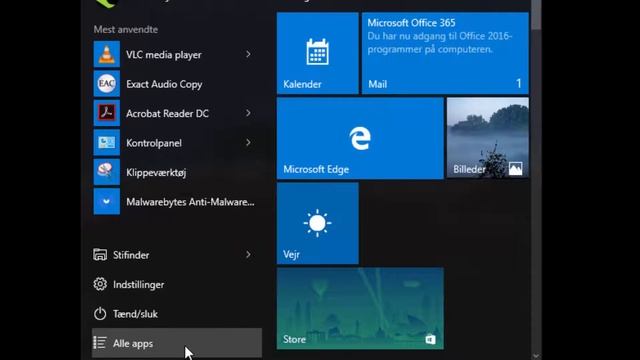This screenshot has height=360, width=640.
Task: Launch Exact Audio Copy EAC icon
Action: point(107,84)
